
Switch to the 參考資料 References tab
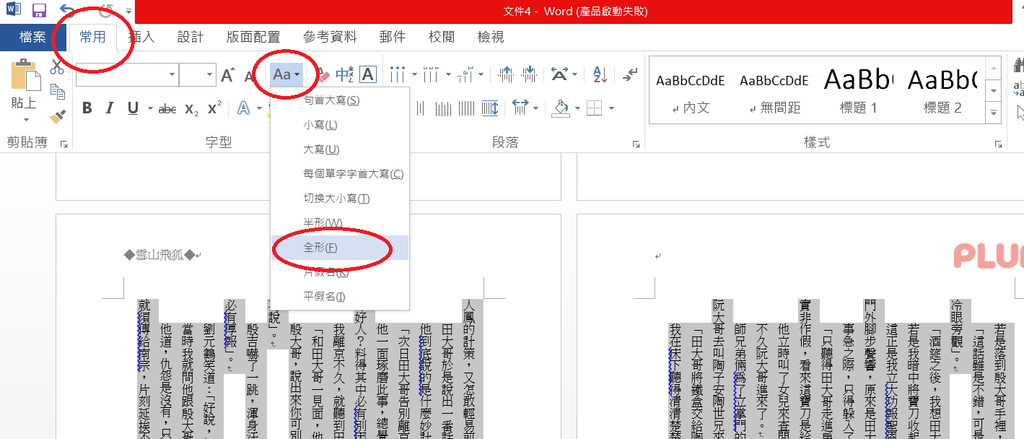click(x=329, y=37)
